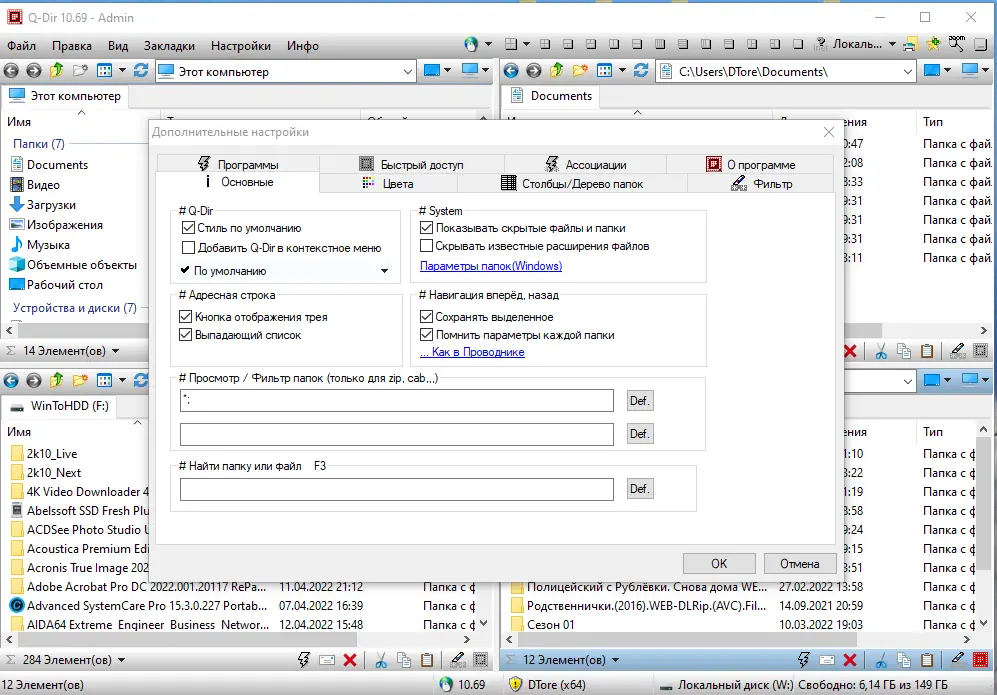The image size is (997, 695).
Task: Click back arrow in Documents pane toolbar
Action: pos(511,71)
